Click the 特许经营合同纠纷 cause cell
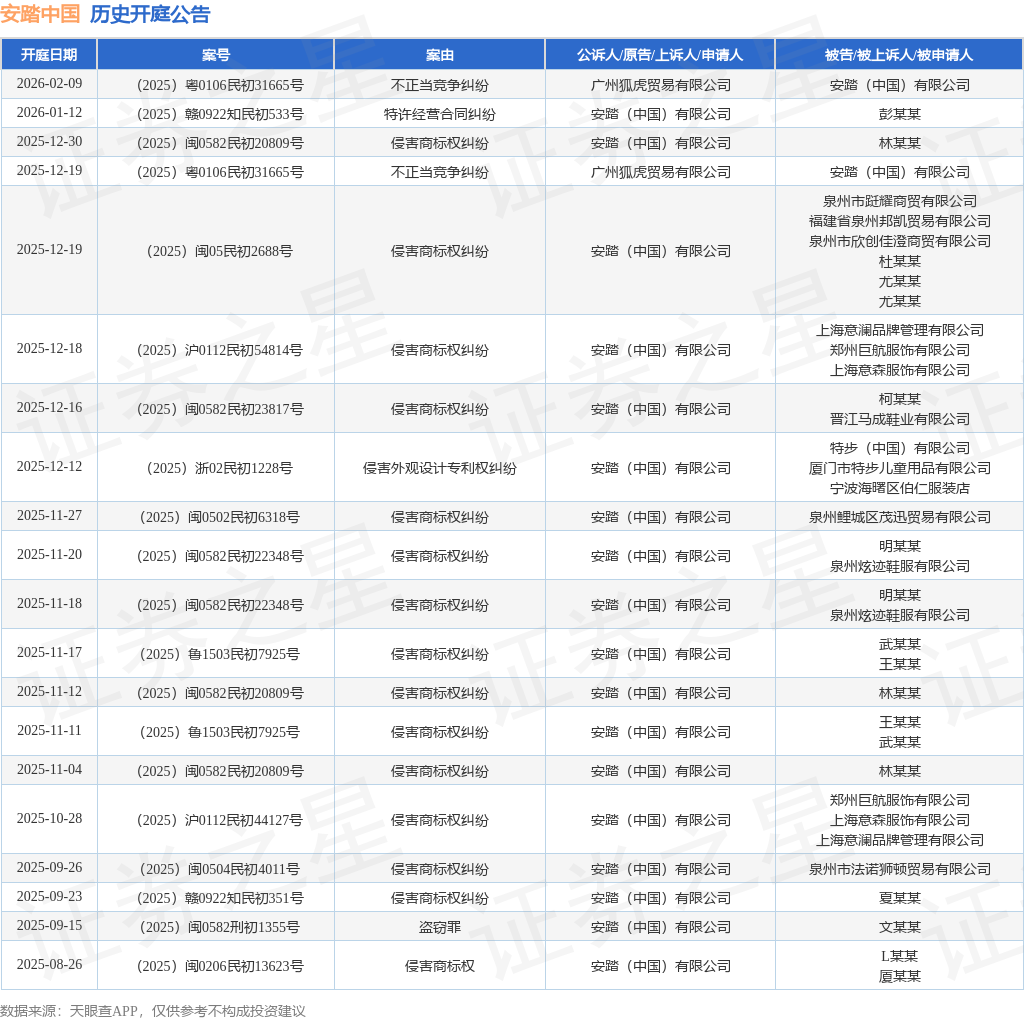 (x=440, y=114)
